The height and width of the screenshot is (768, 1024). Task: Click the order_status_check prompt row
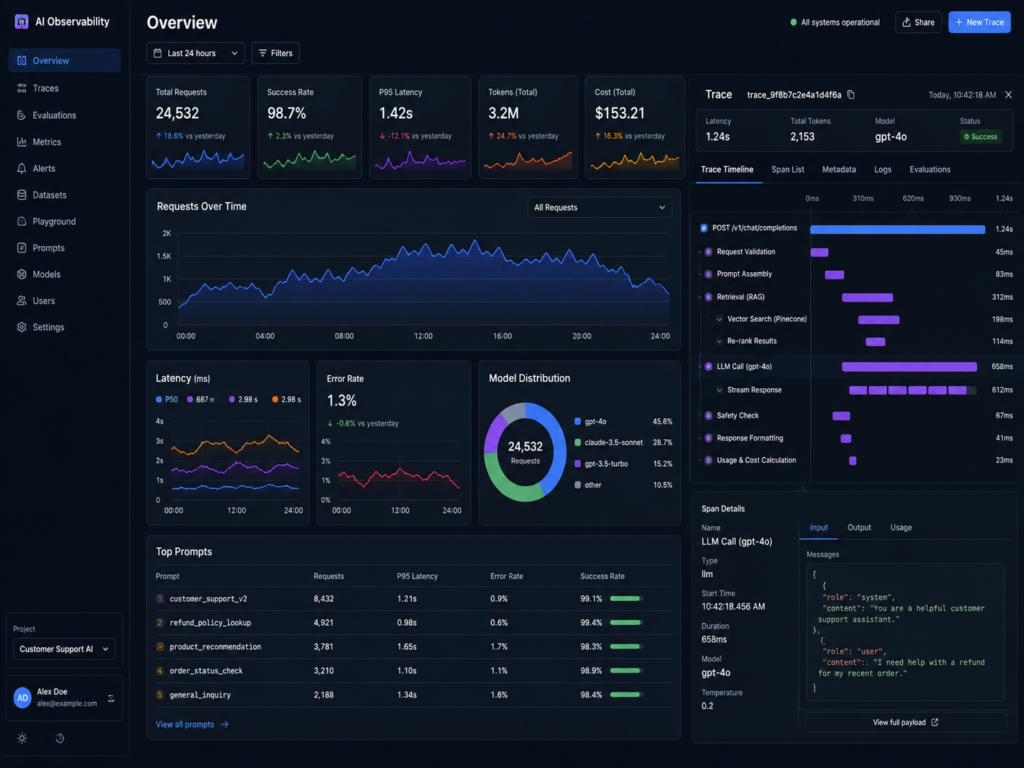pyautogui.click(x=413, y=671)
